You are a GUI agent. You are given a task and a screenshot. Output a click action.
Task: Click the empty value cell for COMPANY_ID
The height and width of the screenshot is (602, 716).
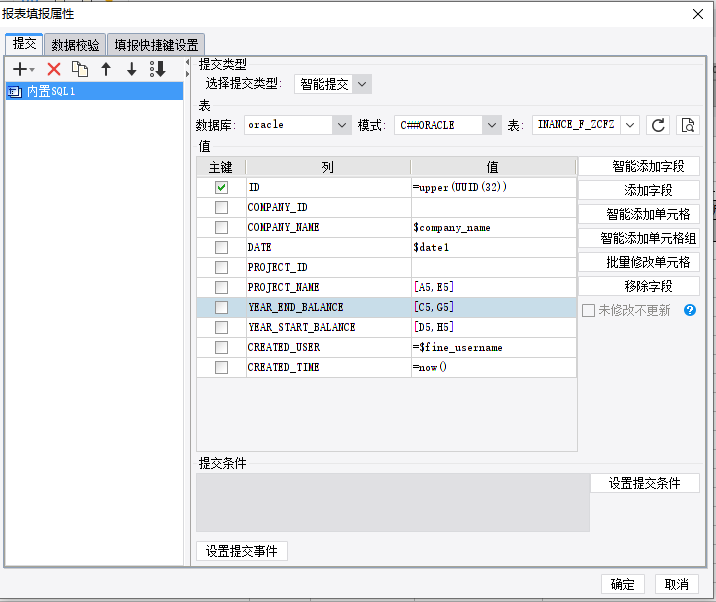pos(494,207)
